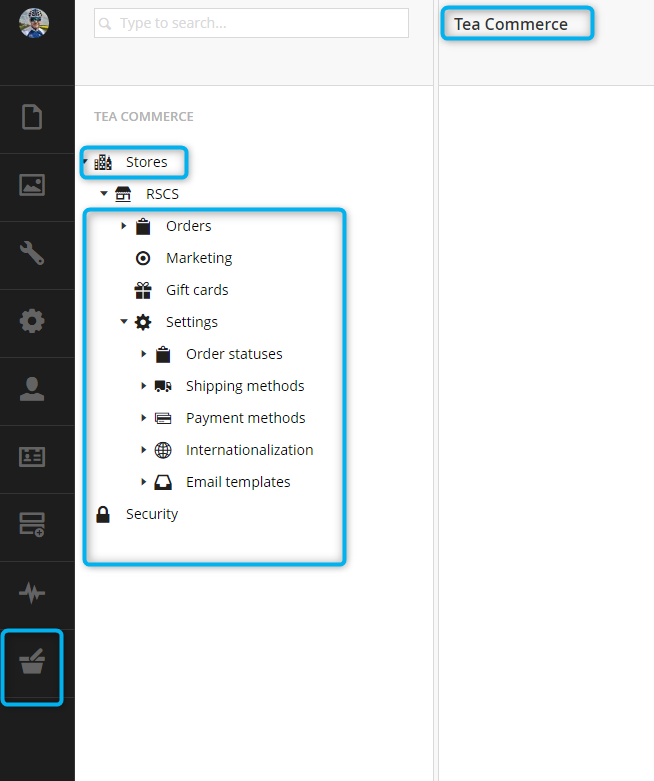Open the Developer section gear icon in sidebar
654x781 pixels.
point(32,321)
